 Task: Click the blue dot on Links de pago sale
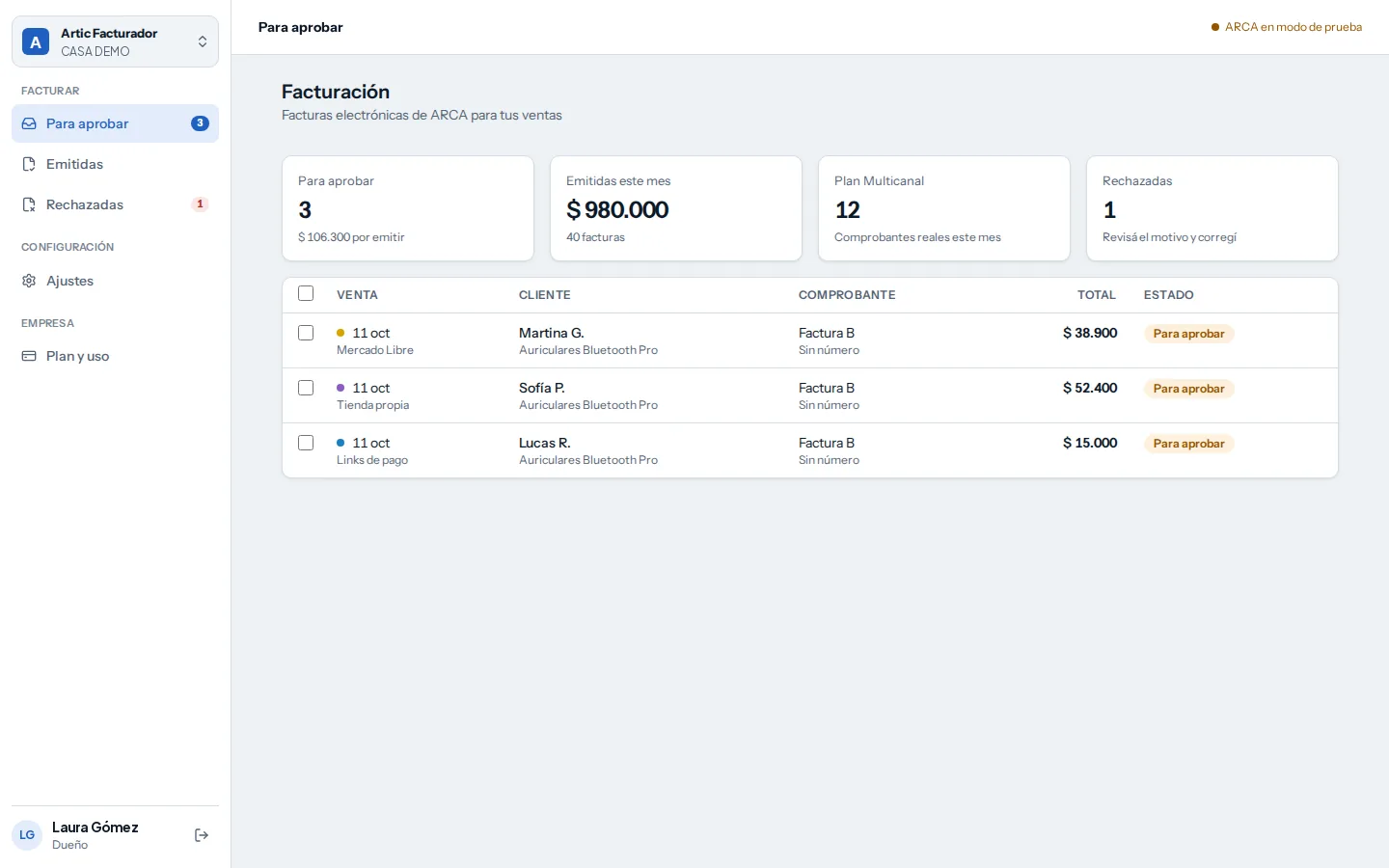[x=340, y=443]
